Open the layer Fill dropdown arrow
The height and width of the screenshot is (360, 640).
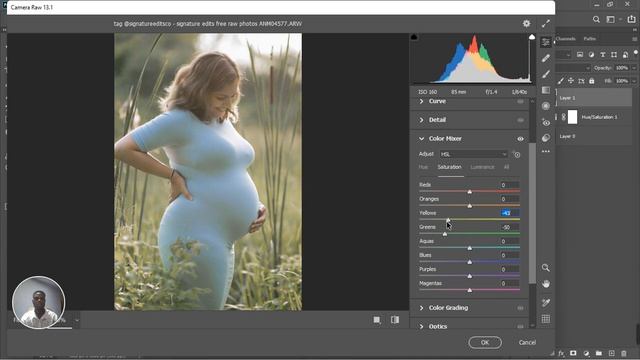click(x=634, y=81)
